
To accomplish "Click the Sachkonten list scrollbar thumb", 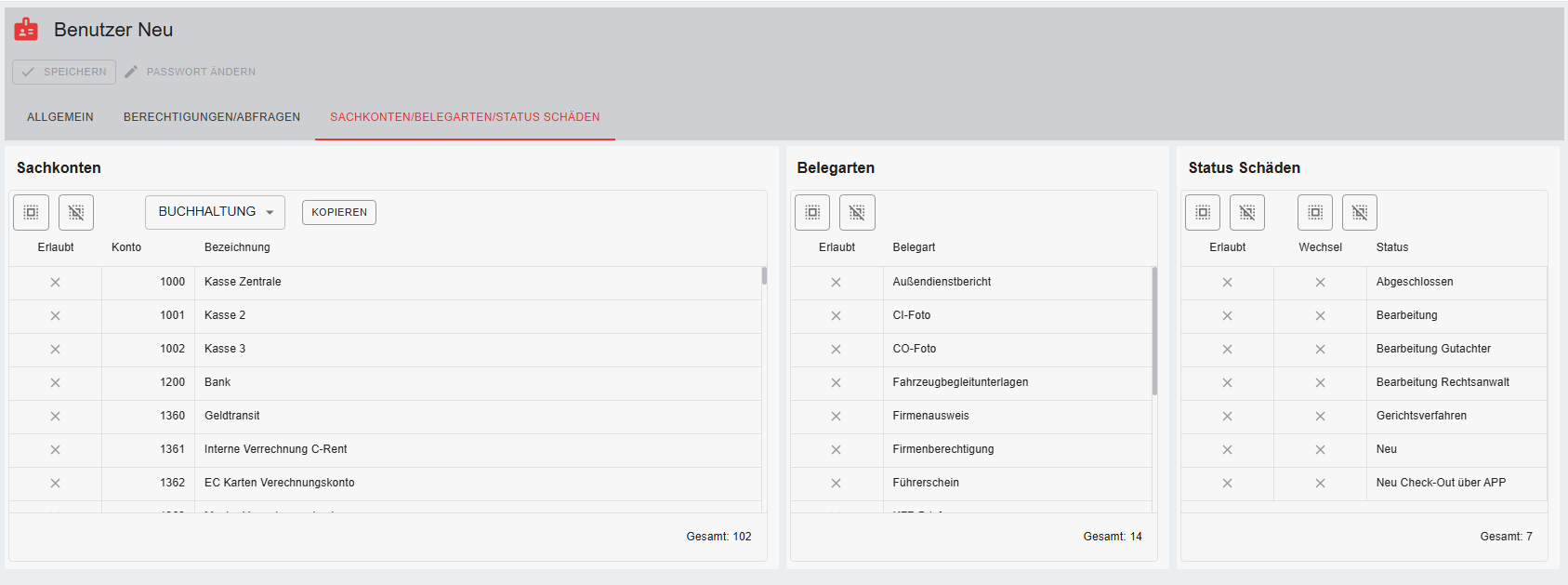I will [764, 275].
